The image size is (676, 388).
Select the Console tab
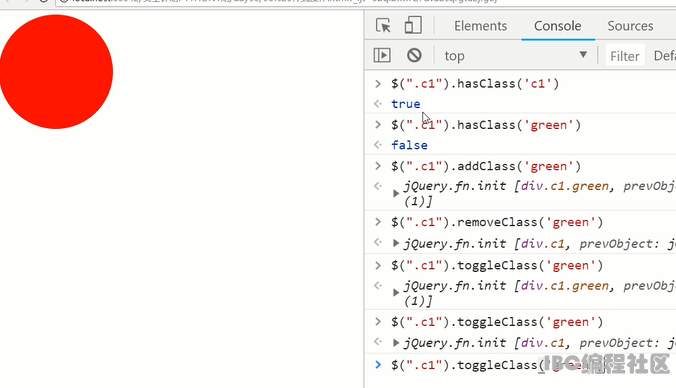click(557, 26)
